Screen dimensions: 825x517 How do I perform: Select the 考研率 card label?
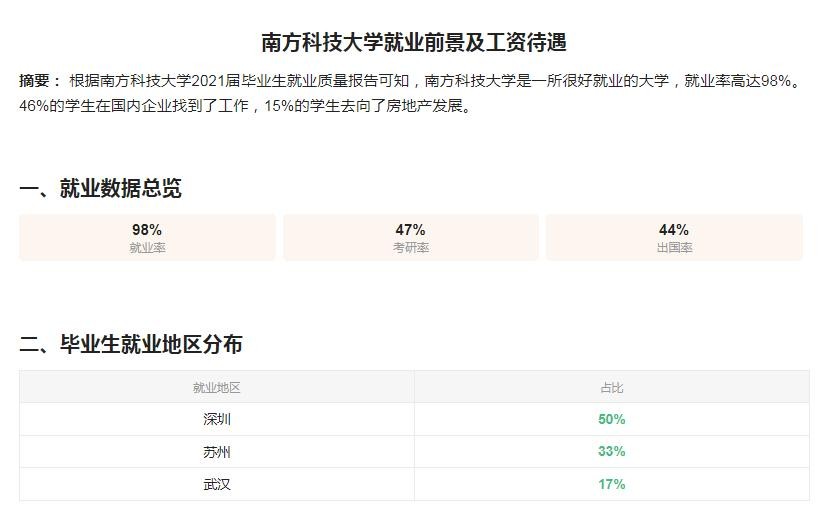(410, 248)
